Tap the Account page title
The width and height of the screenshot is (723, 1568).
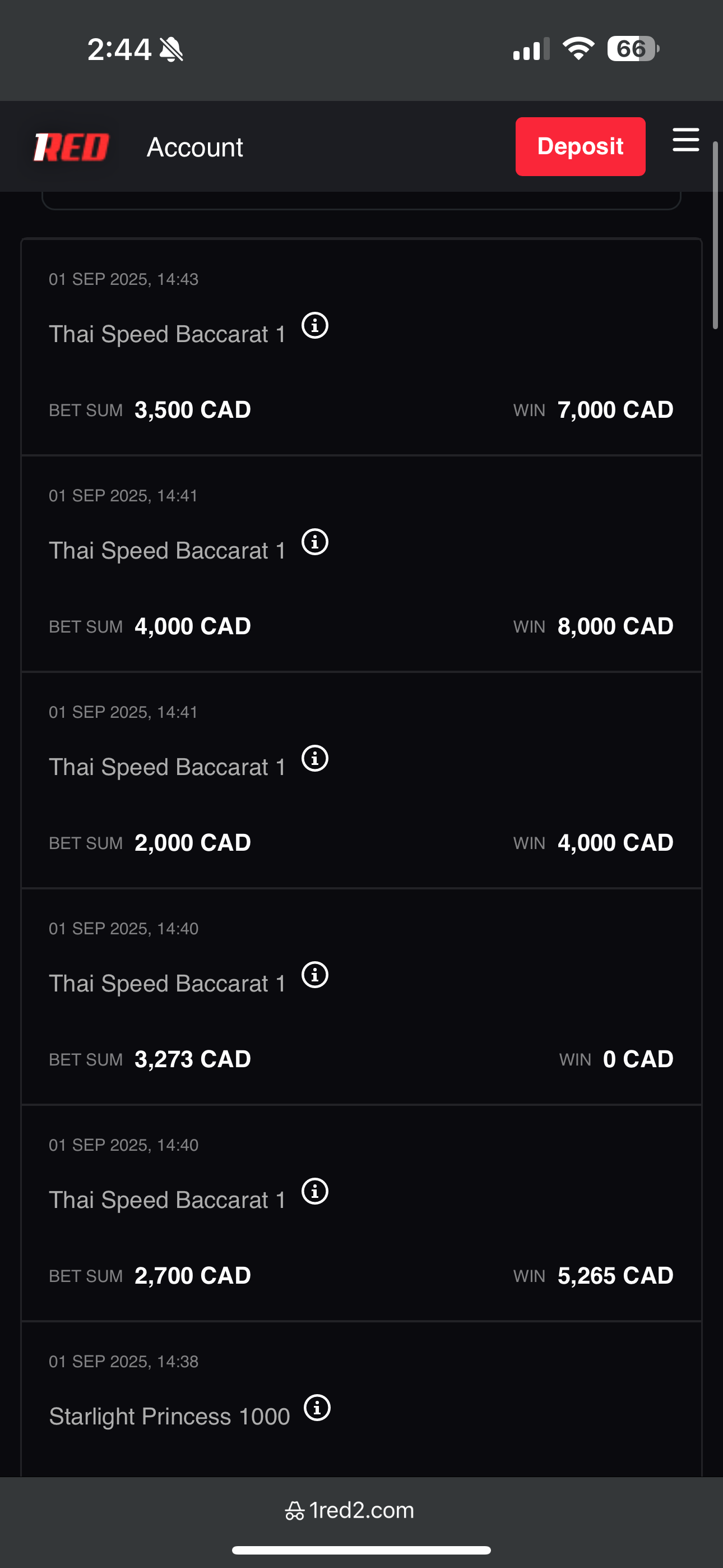tap(194, 147)
